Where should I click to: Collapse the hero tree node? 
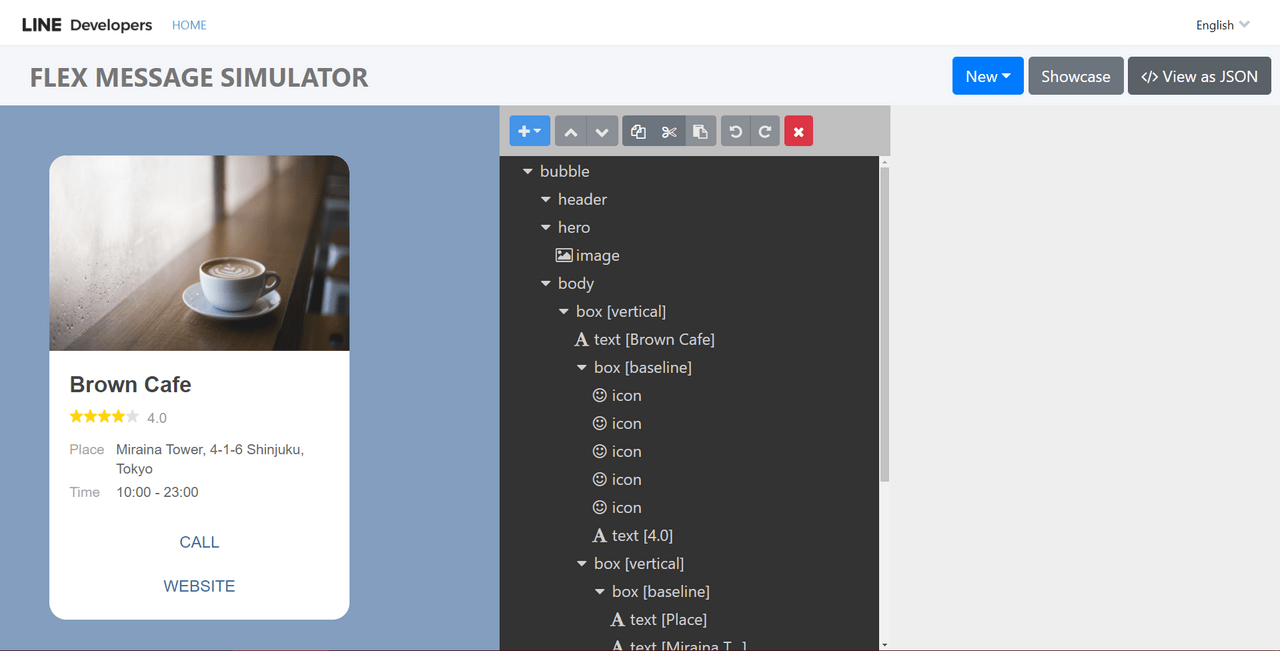545,228
